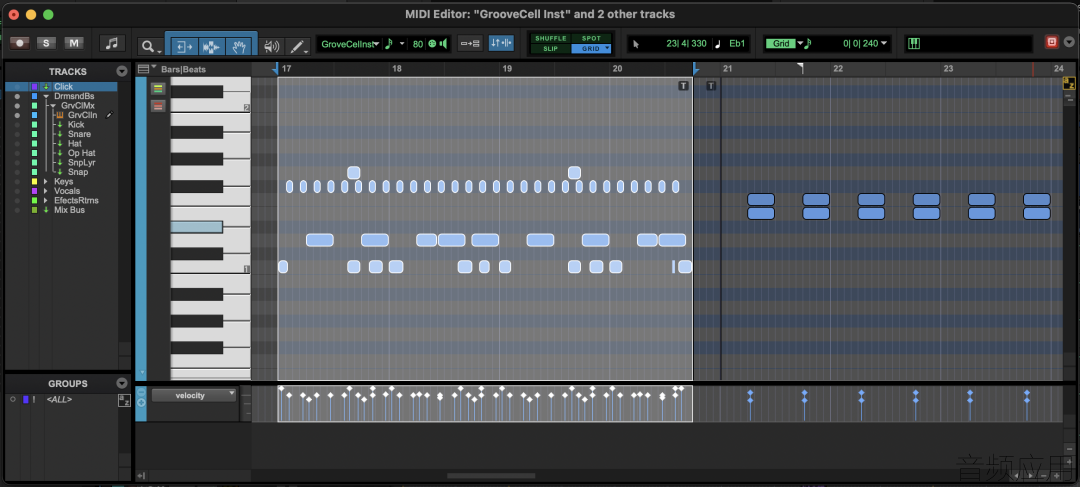Open the notation view with double-note icon
This screenshot has height=487, width=1080.
click(112, 43)
